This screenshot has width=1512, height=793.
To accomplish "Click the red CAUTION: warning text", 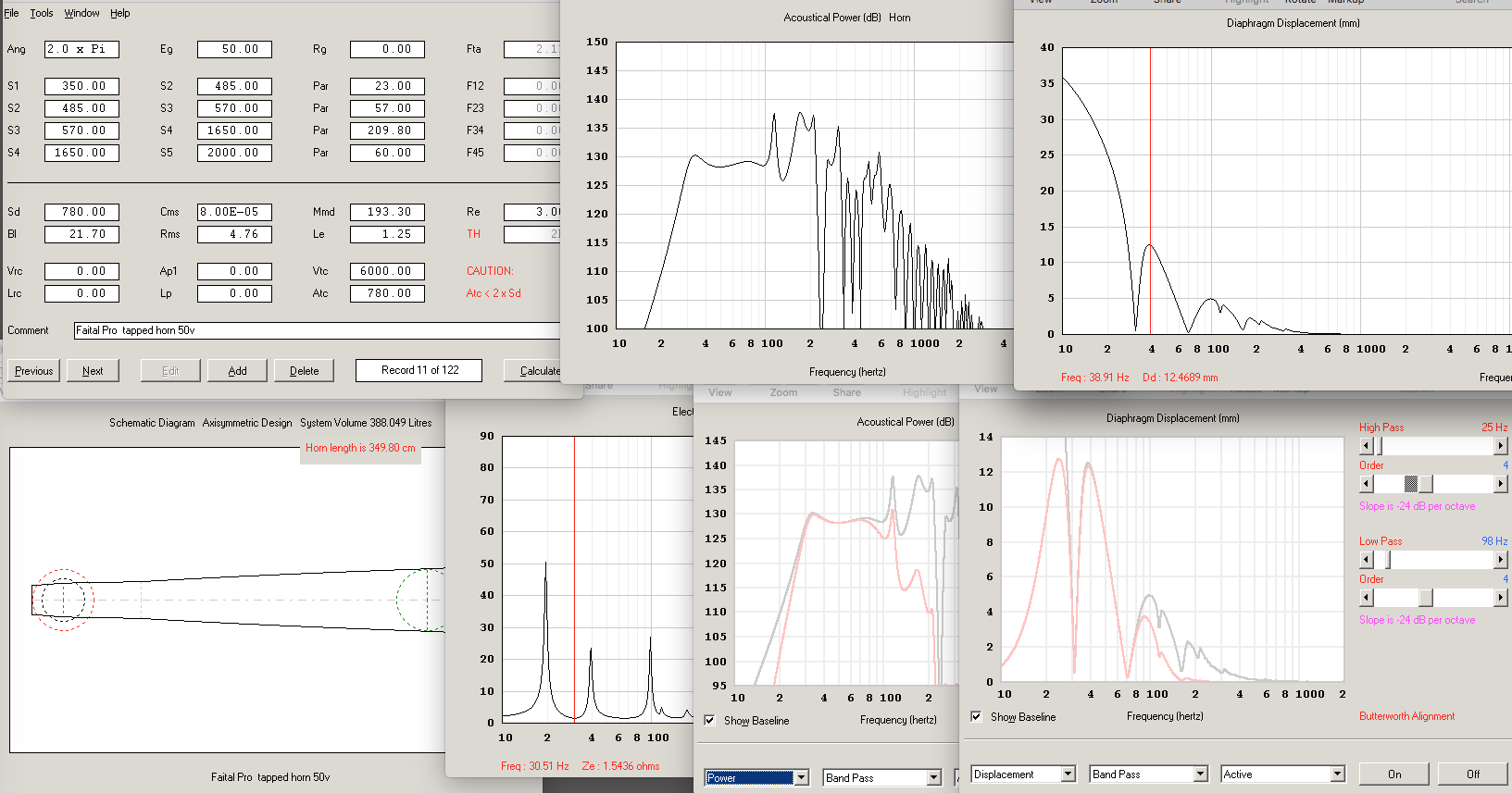I will click(490, 271).
